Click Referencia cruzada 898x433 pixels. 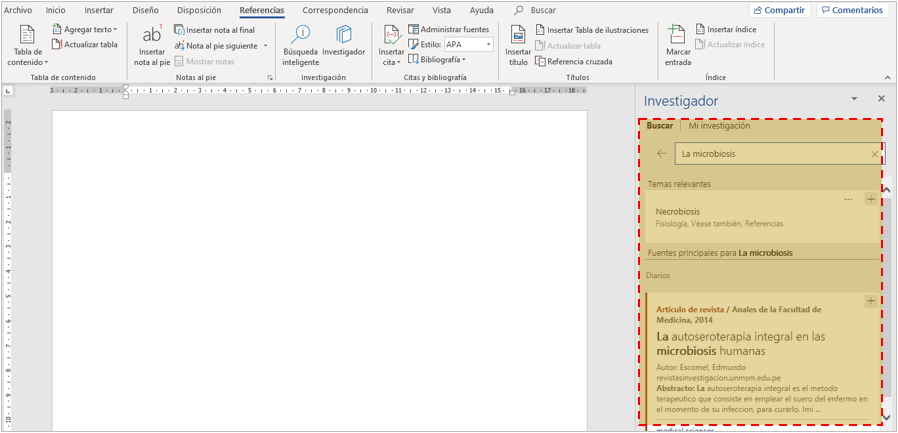[573, 61]
